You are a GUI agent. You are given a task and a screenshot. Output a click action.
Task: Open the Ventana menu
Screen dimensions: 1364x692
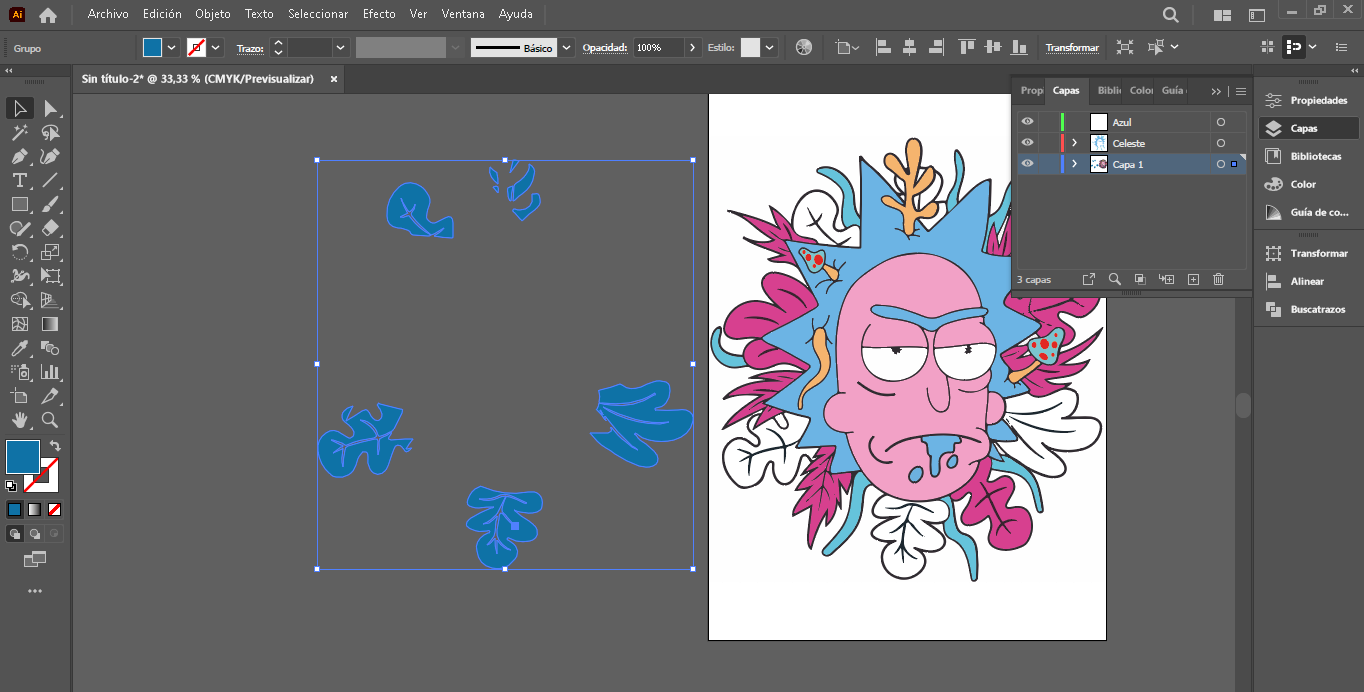pyautogui.click(x=463, y=14)
